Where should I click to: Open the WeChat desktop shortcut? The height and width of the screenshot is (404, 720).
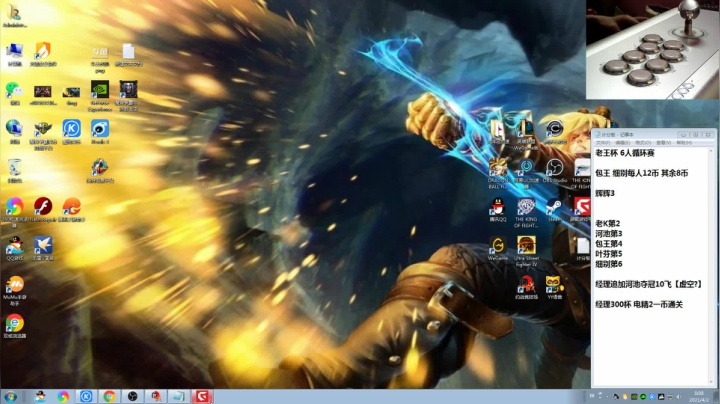point(15,93)
